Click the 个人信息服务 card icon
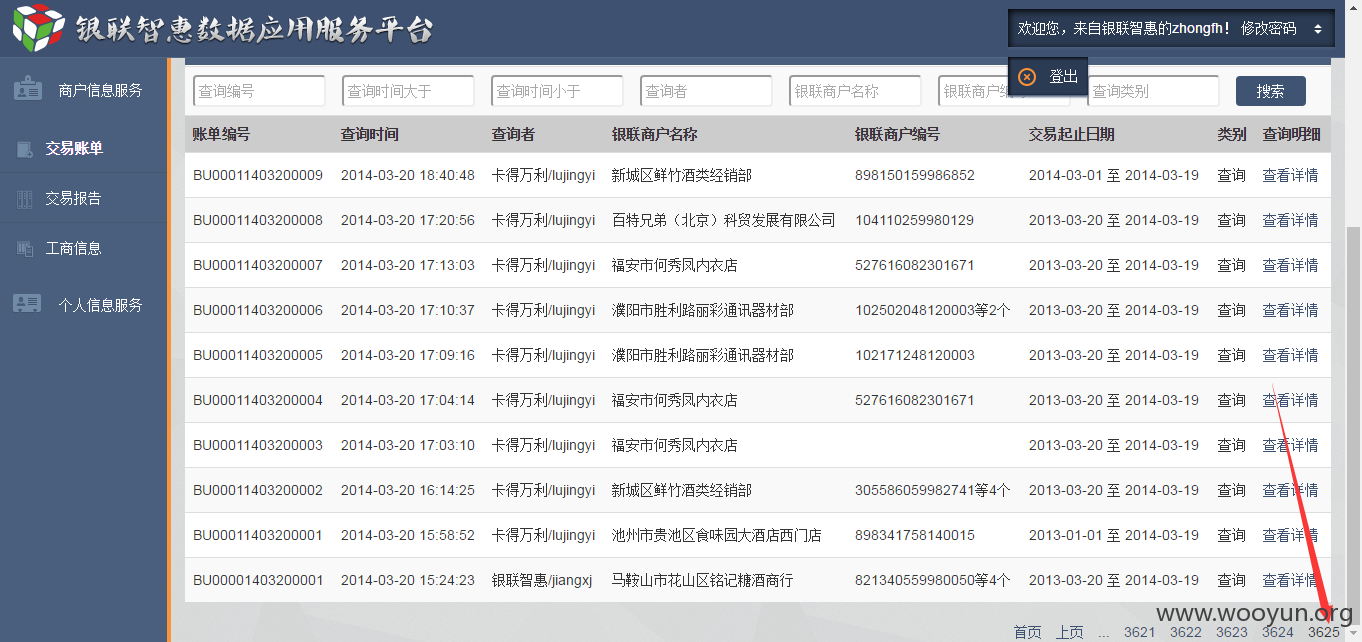The image size is (1362, 642). (x=28, y=304)
